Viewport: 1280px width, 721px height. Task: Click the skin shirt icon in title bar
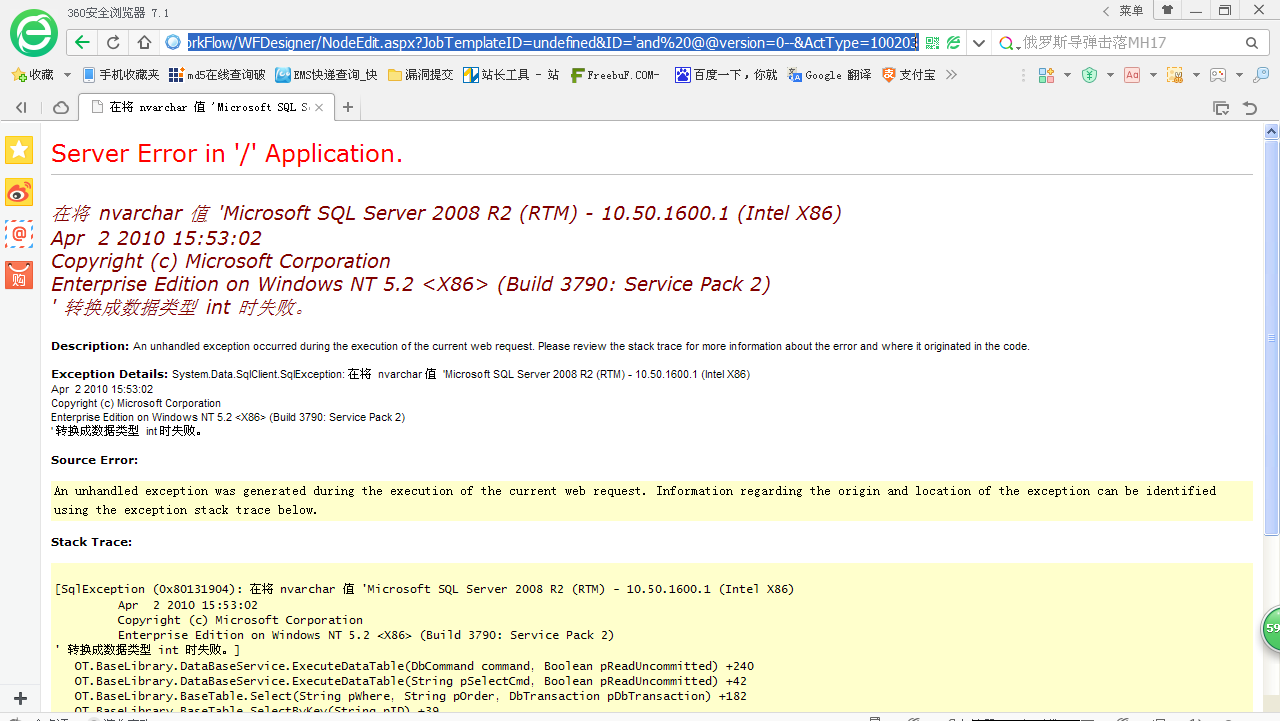1167,10
